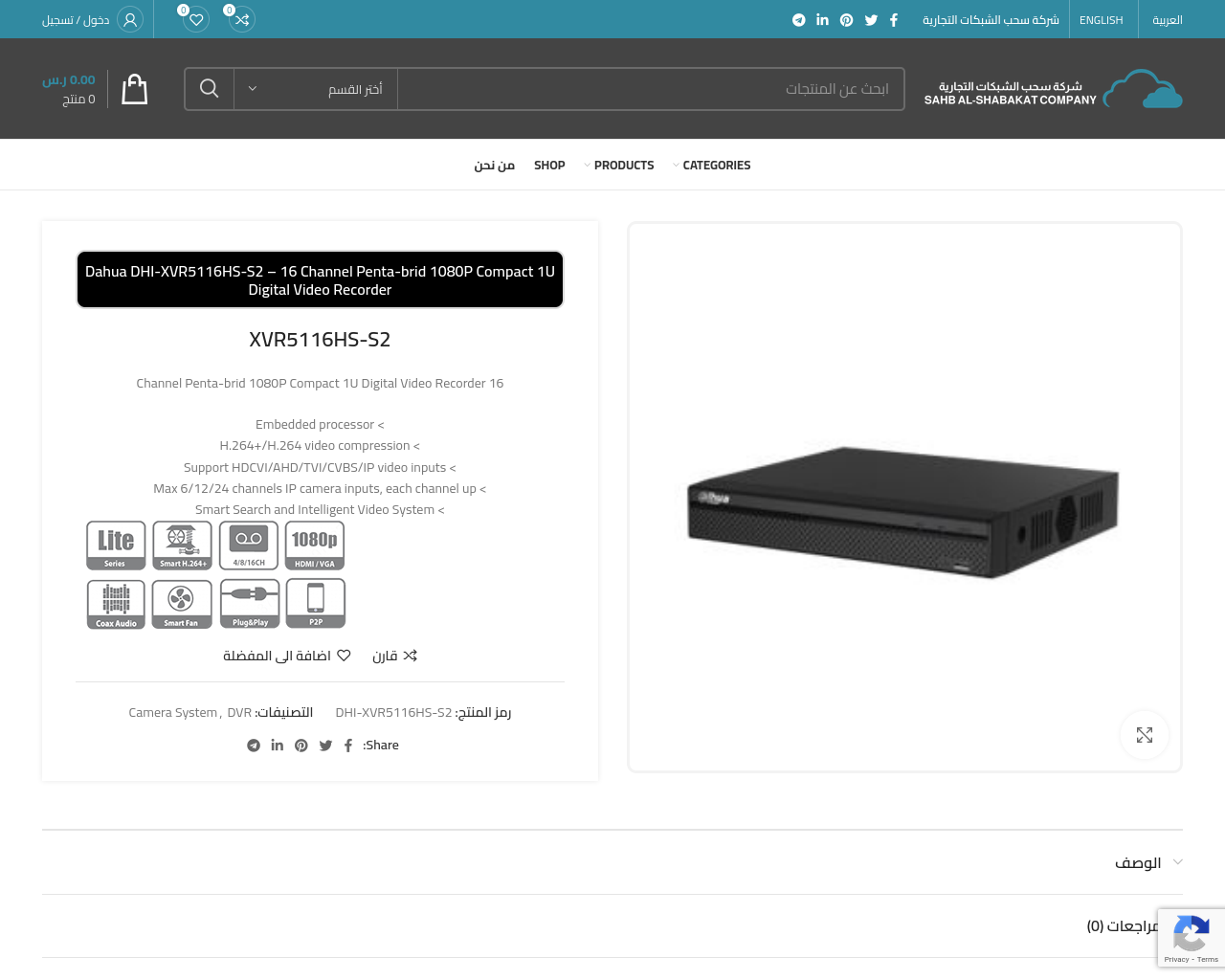Click the Lite Series feature badge
The width and height of the screenshot is (1225, 980).
(116, 546)
